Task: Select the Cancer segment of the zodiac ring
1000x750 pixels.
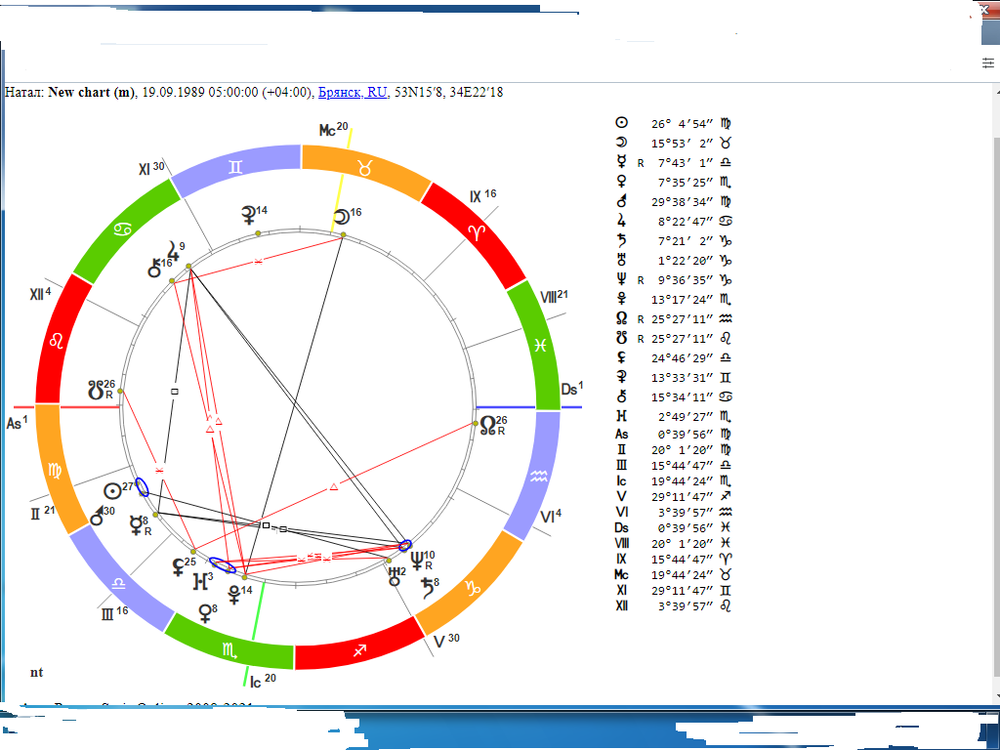Action: 123,230
